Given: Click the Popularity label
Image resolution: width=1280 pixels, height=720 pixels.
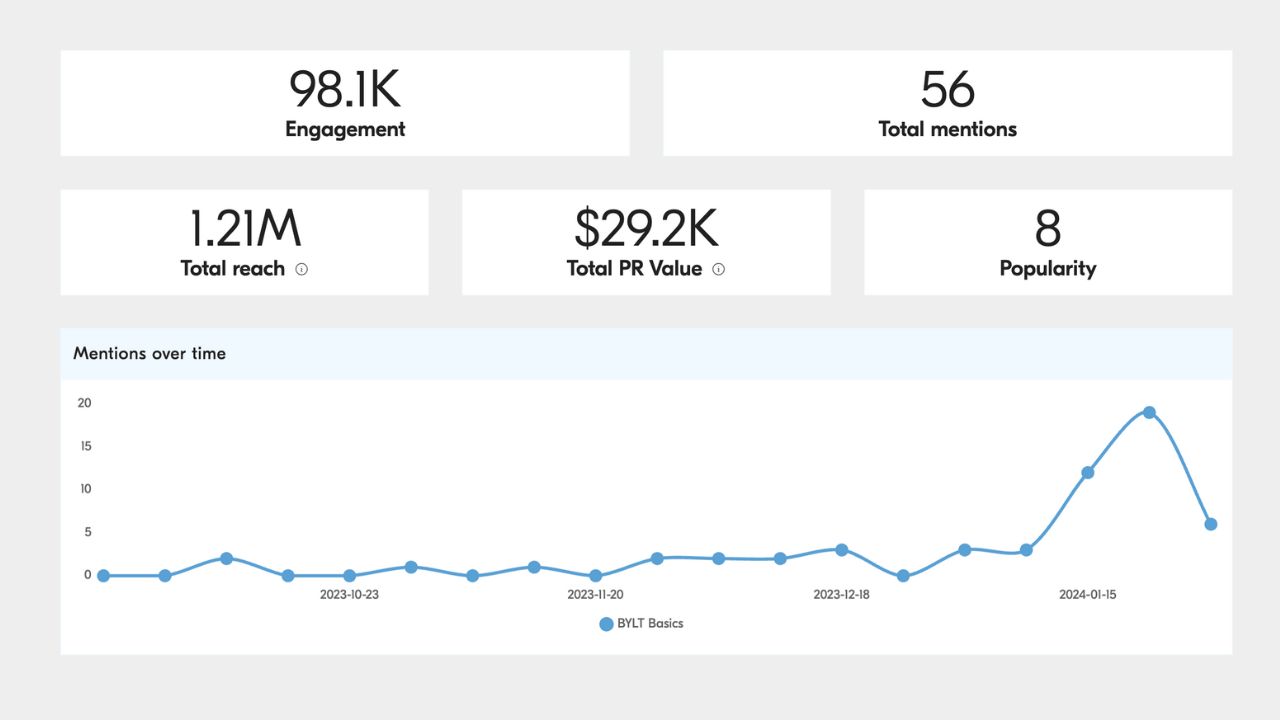Looking at the screenshot, I should (x=1047, y=269).
